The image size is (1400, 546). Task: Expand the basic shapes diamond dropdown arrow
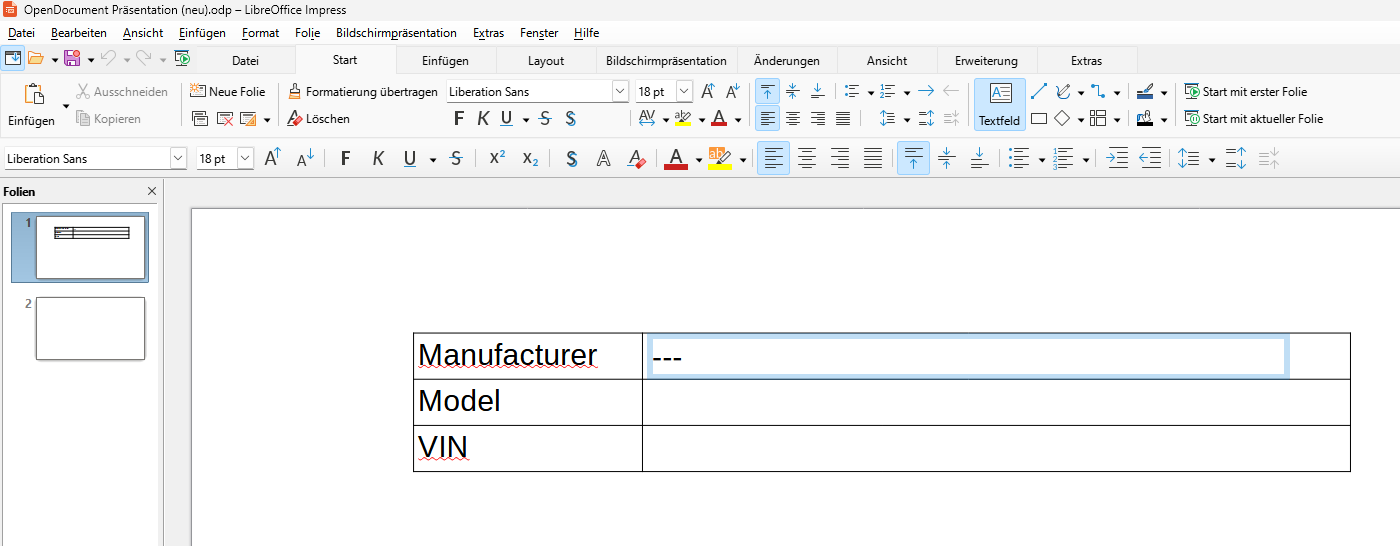coord(1081,120)
